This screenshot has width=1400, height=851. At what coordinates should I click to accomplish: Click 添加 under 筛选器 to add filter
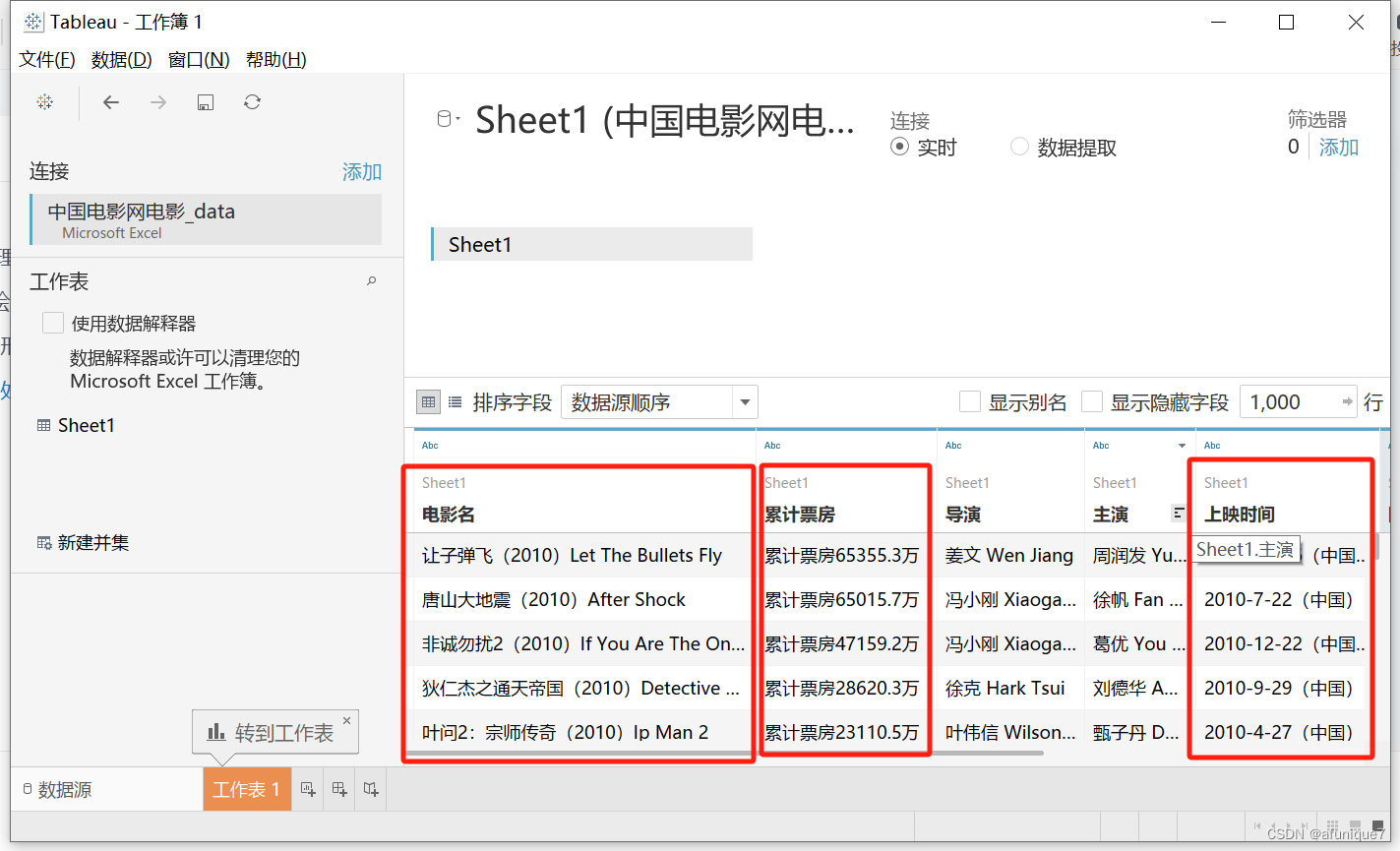coord(1339,147)
